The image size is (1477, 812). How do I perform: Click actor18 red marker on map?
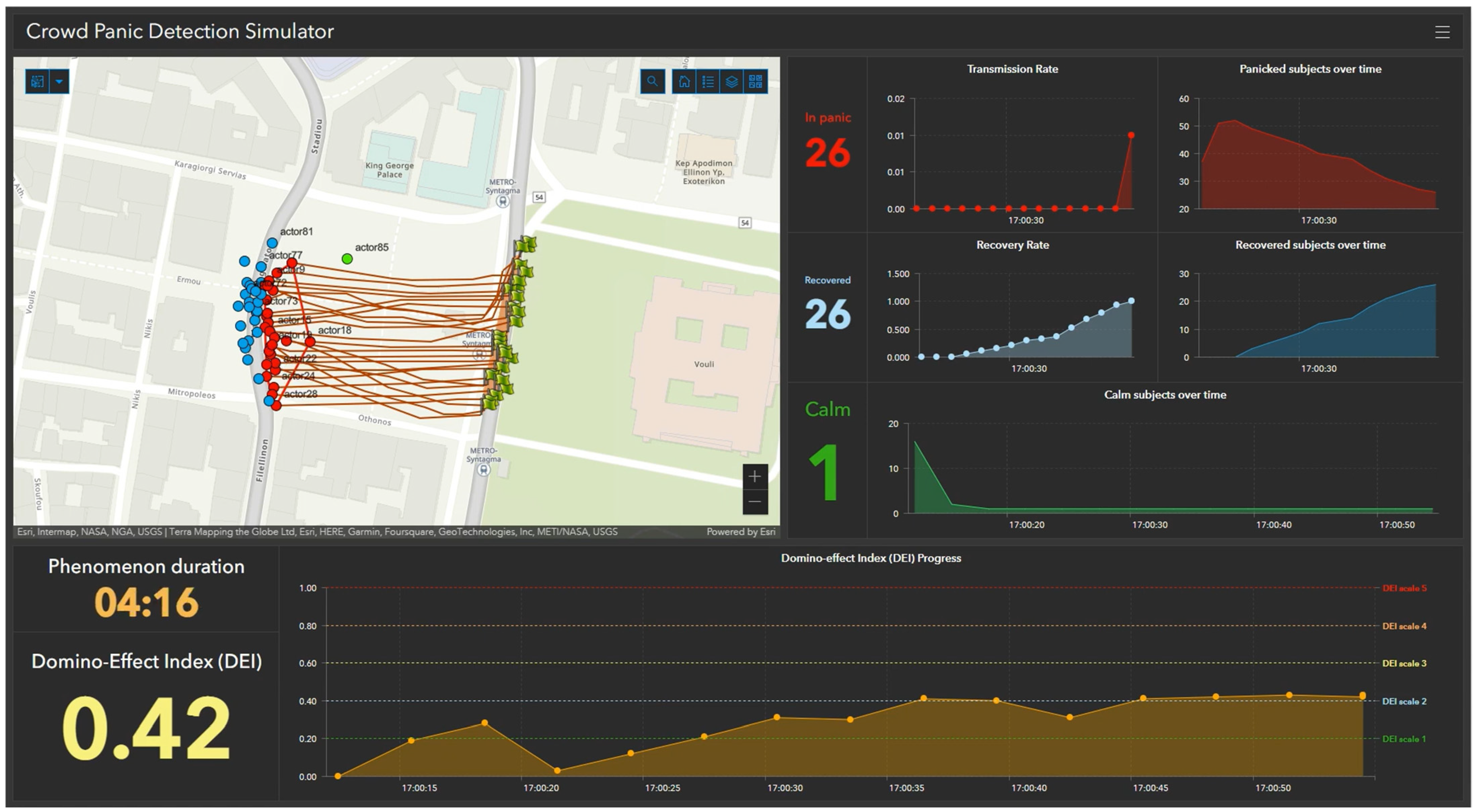click(310, 342)
